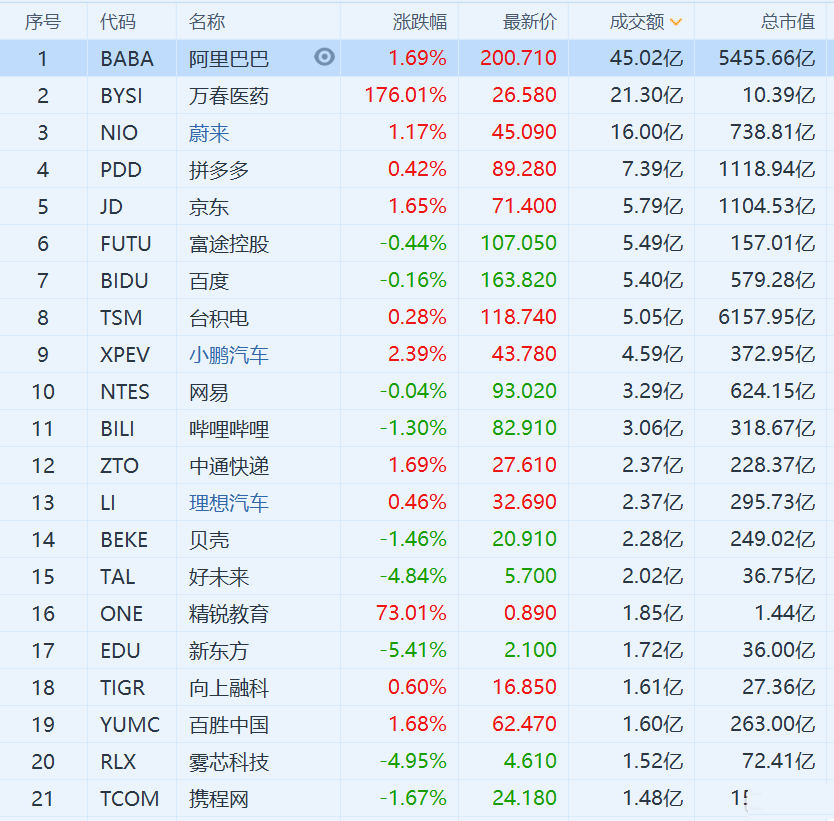This screenshot has height=821, width=834.
Task: Click the ZTO ticker code
Action: (x=120, y=466)
